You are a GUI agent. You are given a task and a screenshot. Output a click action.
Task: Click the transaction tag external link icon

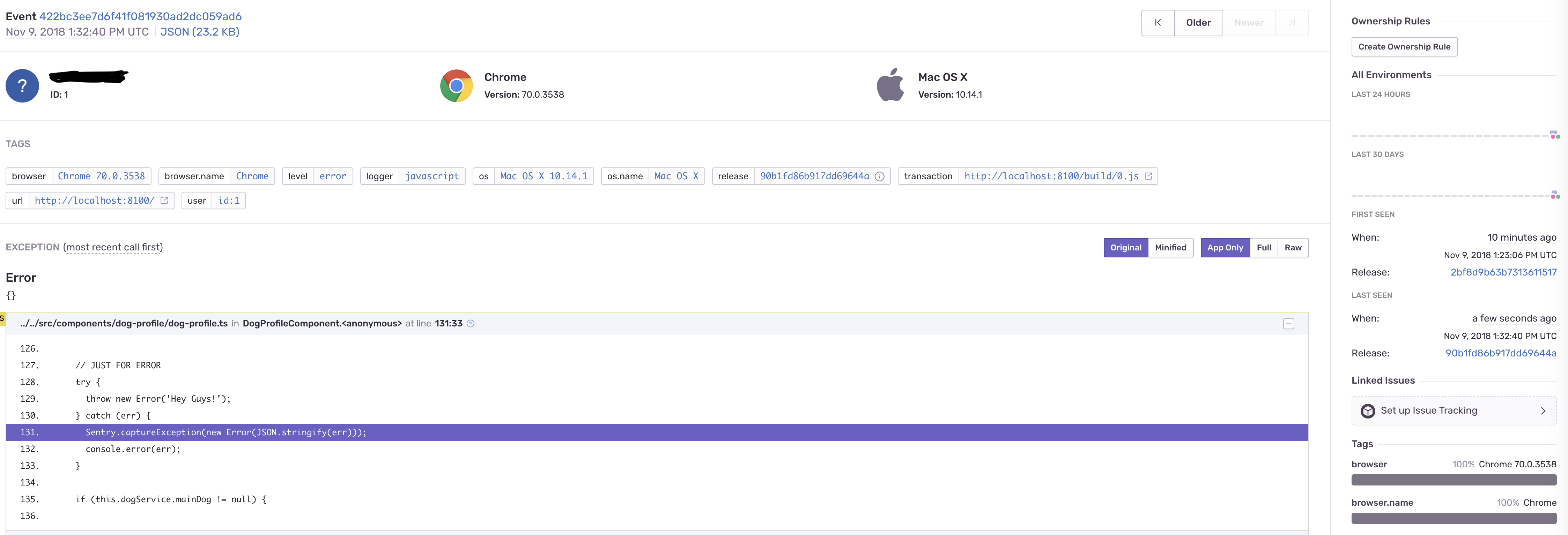pos(1149,176)
